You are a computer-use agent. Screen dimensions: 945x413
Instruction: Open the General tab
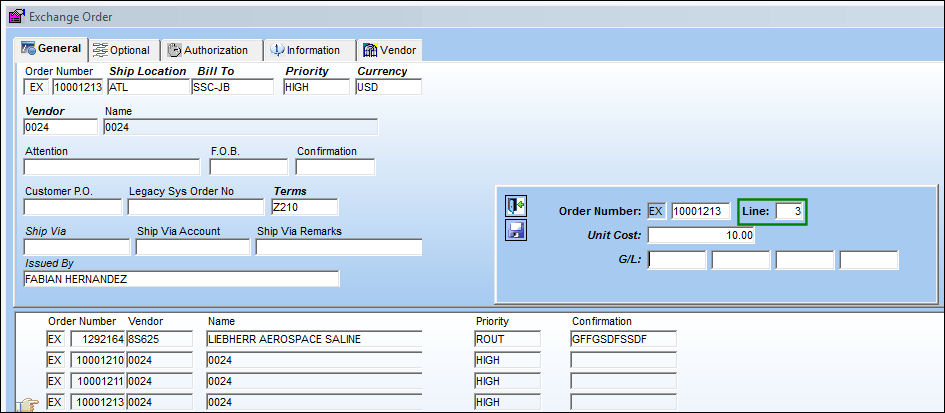51,49
